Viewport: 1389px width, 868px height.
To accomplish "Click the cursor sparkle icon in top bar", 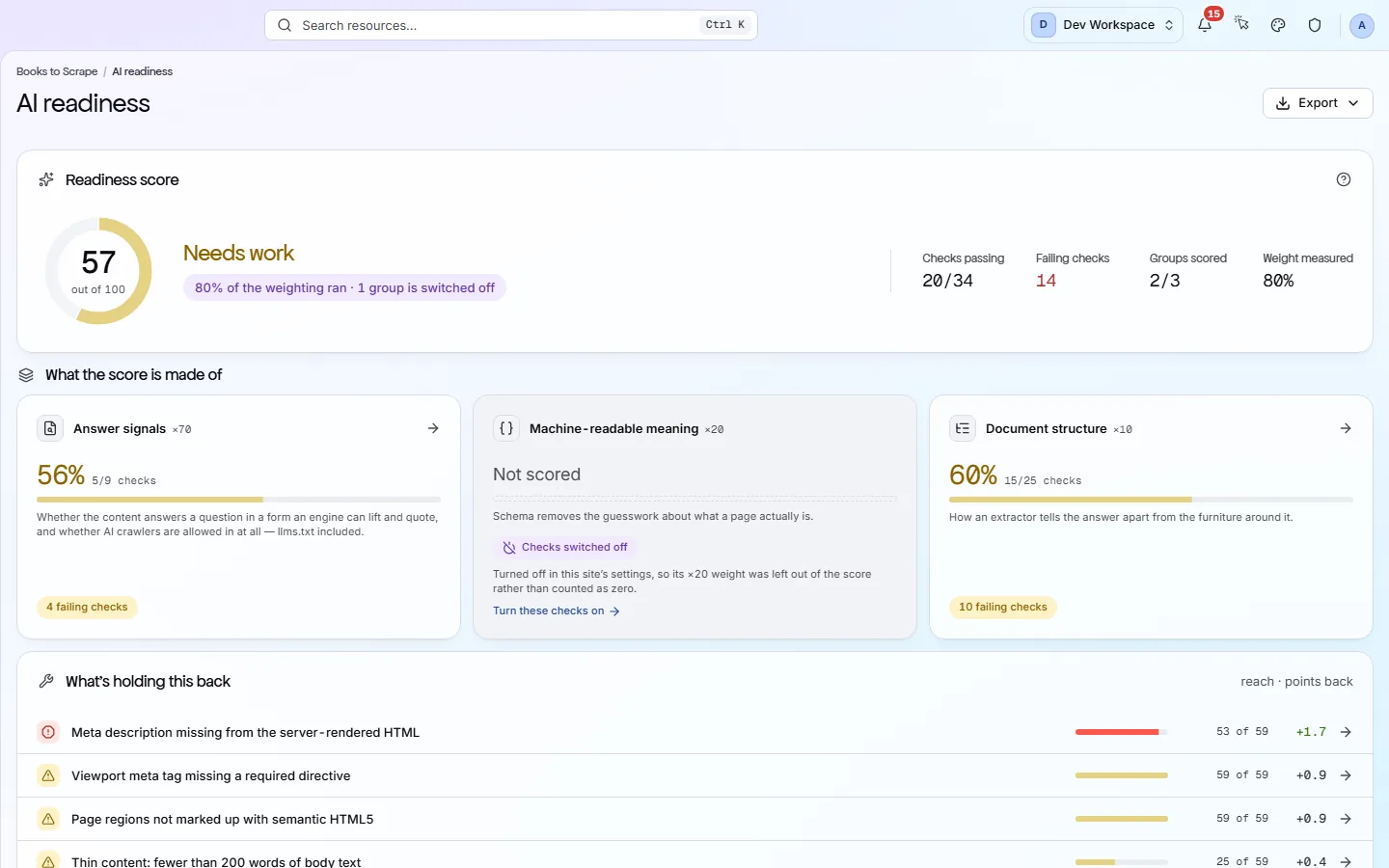I will (1241, 25).
